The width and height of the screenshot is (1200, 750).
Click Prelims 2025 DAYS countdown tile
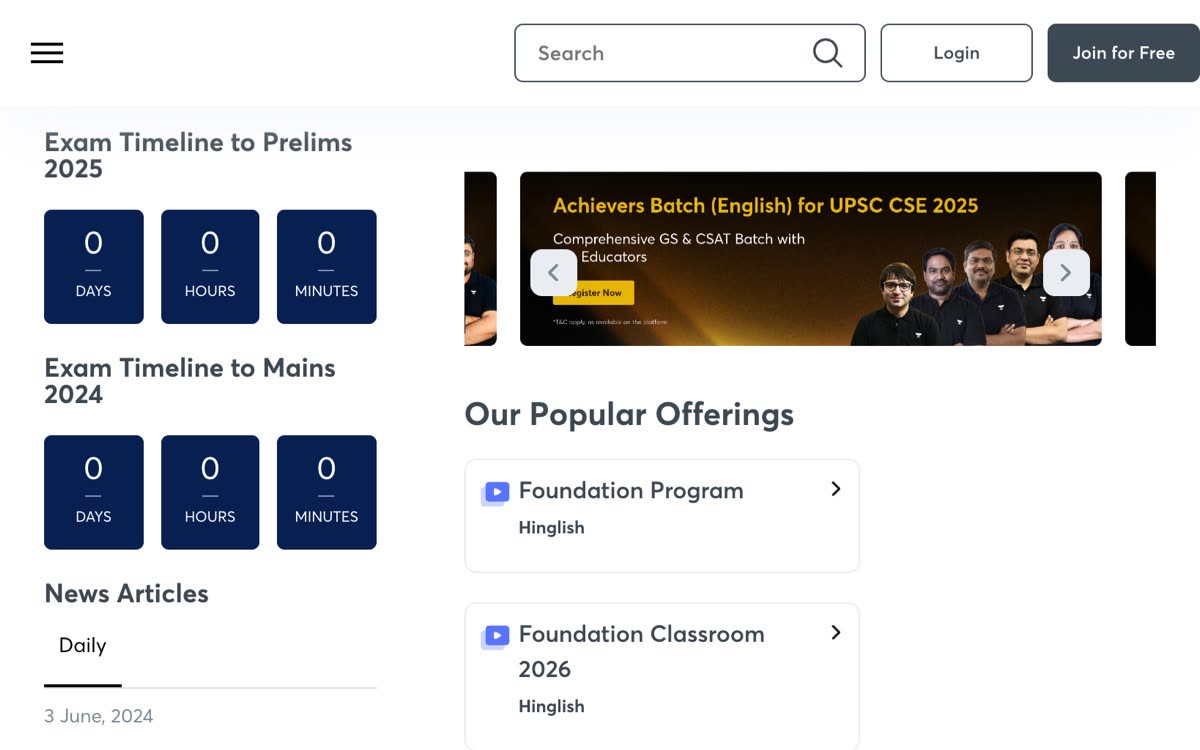point(94,267)
